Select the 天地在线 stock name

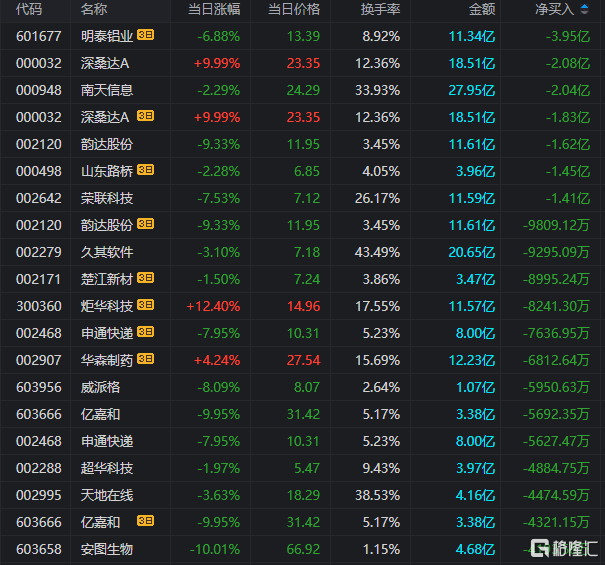point(107,496)
